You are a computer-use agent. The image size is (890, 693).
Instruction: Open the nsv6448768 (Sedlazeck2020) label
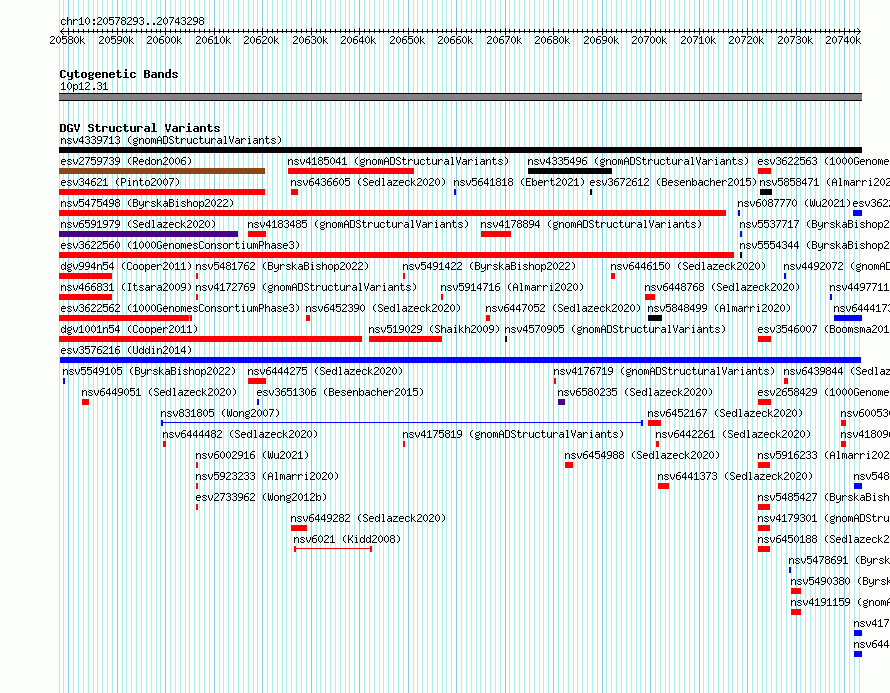pos(722,287)
